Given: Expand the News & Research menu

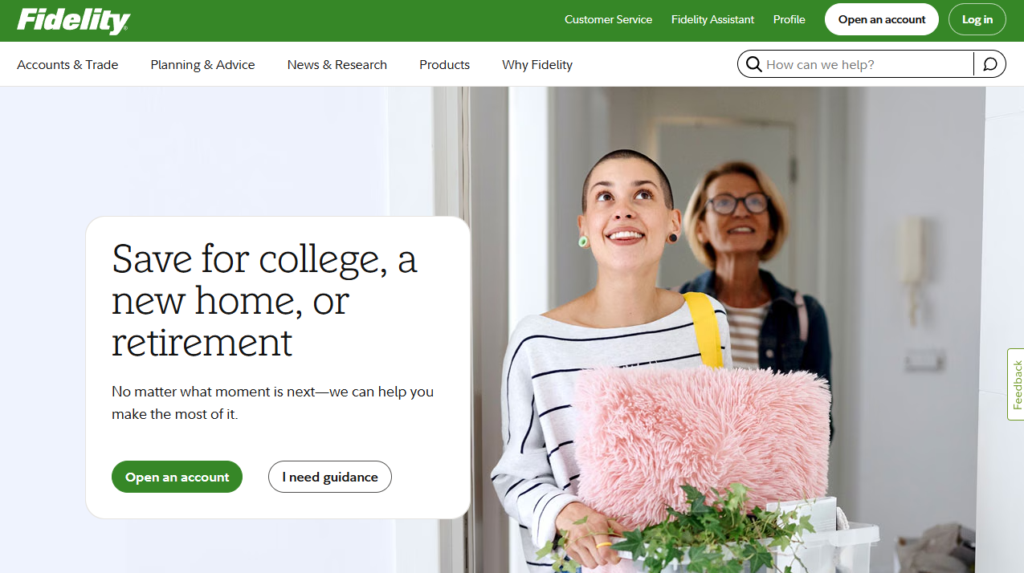Looking at the screenshot, I should 337,65.
